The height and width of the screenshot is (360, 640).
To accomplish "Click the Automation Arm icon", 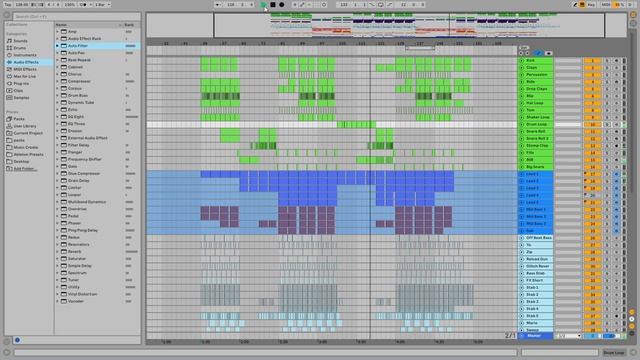I will 302,4.
